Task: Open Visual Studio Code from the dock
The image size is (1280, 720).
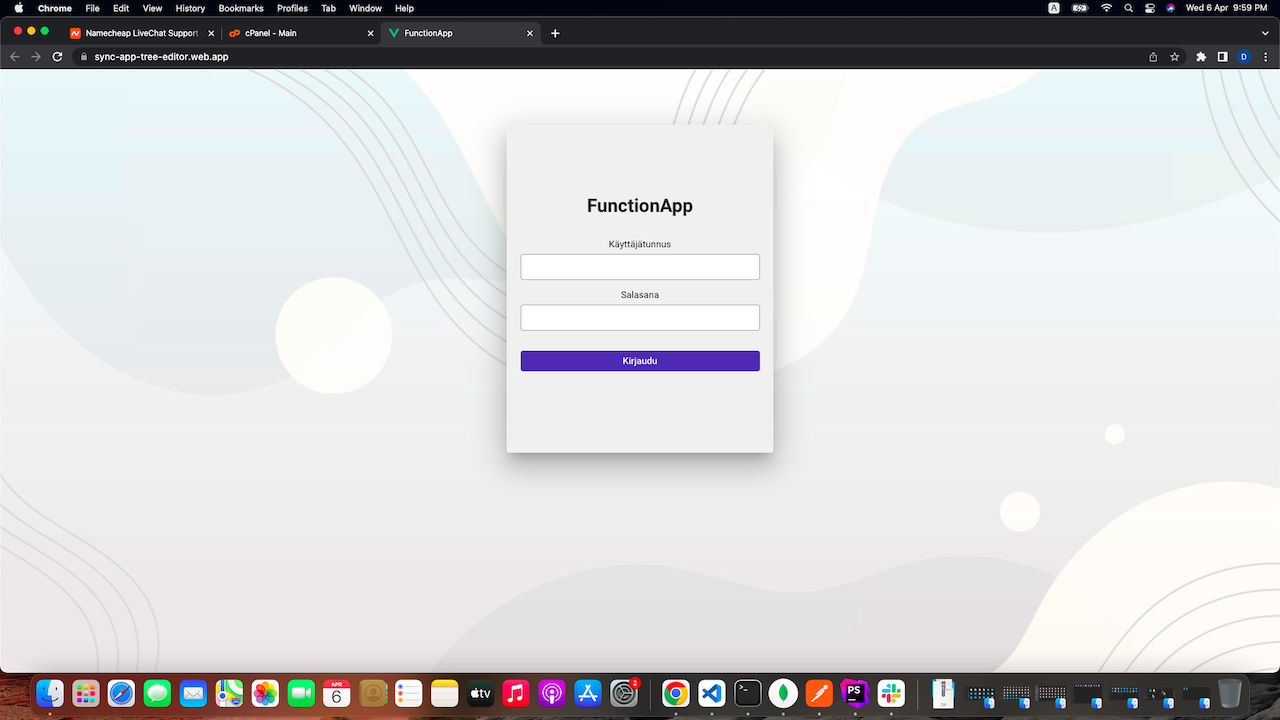Action: click(712, 693)
